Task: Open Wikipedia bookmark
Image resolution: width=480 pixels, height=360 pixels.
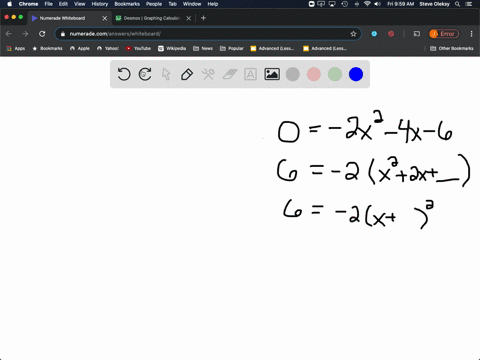Action: (172, 48)
